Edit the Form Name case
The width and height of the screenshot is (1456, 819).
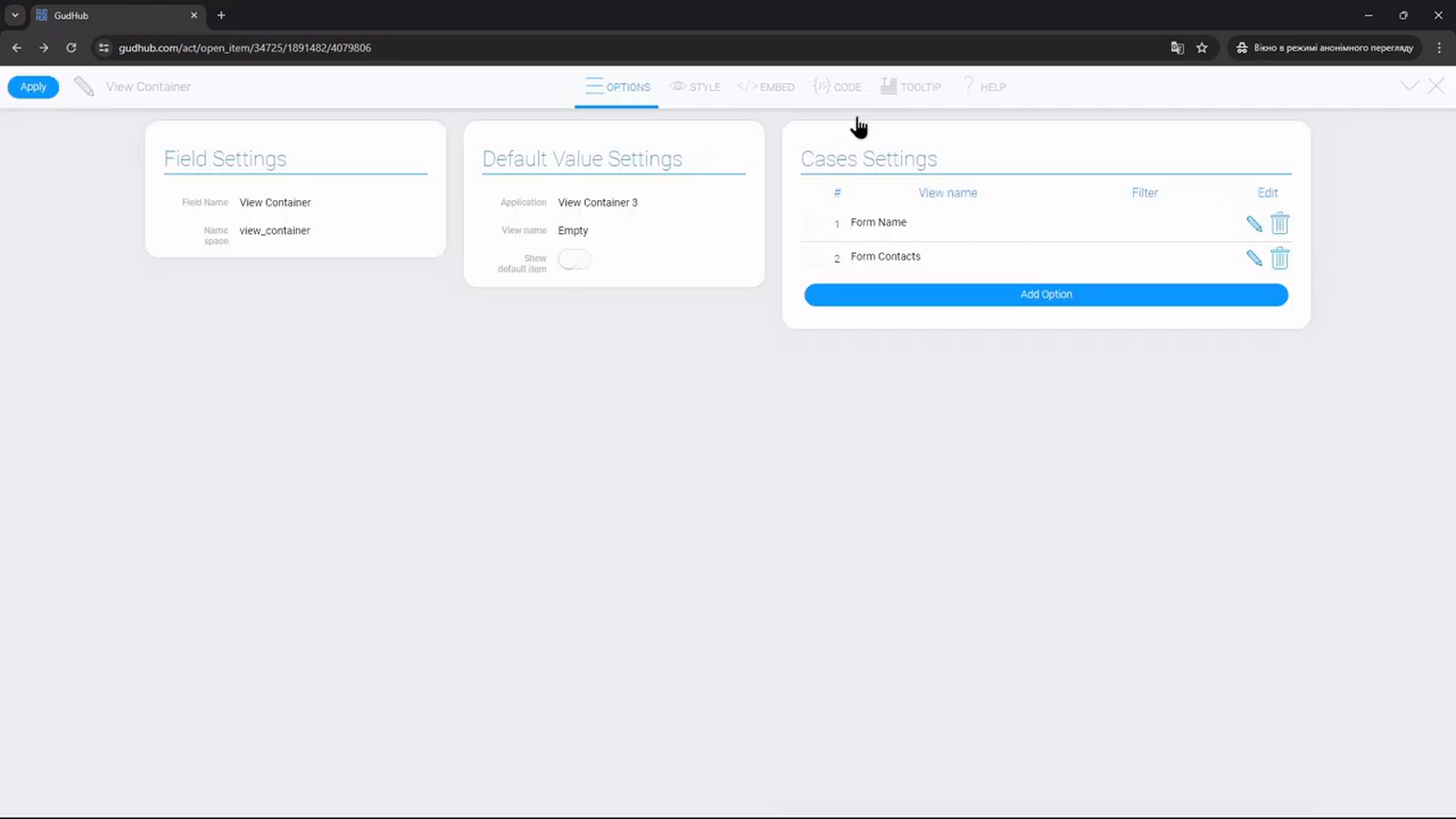[1254, 223]
